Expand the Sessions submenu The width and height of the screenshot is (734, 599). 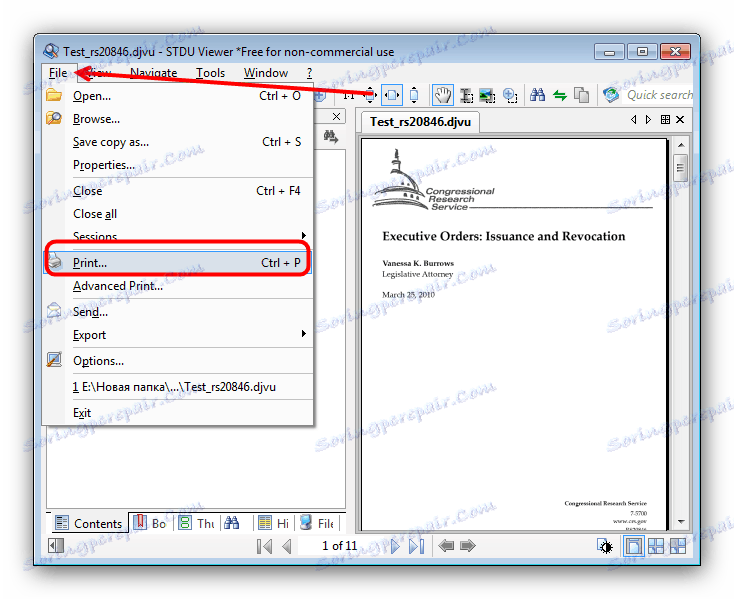pyautogui.click(x=178, y=236)
